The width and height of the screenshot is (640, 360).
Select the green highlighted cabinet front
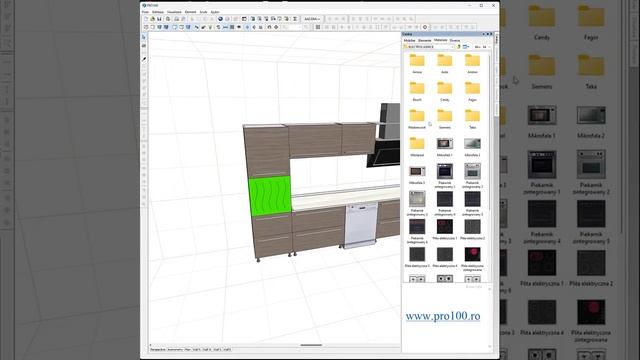(x=270, y=196)
